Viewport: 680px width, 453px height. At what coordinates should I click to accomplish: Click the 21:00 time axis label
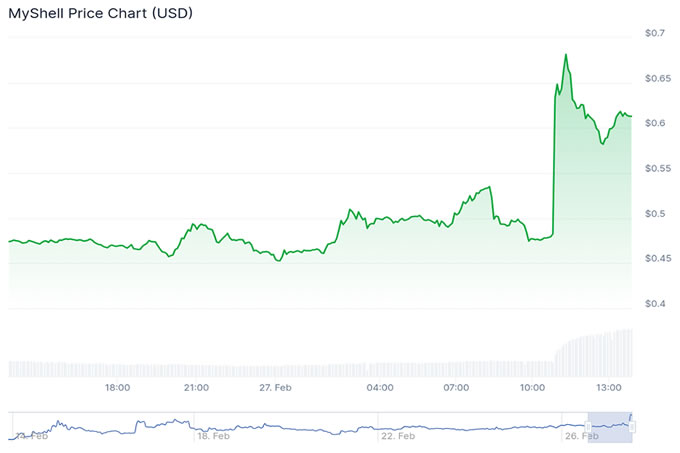tap(196, 387)
